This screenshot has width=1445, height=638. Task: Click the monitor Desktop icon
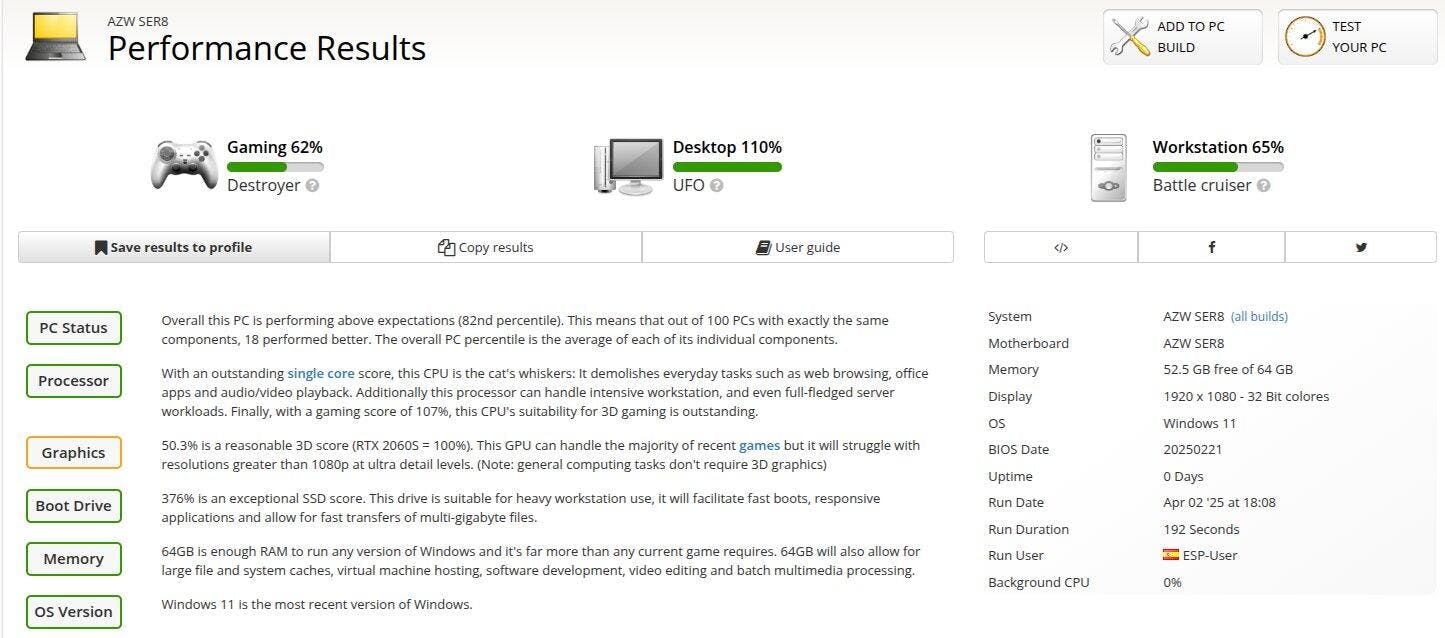point(628,166)
